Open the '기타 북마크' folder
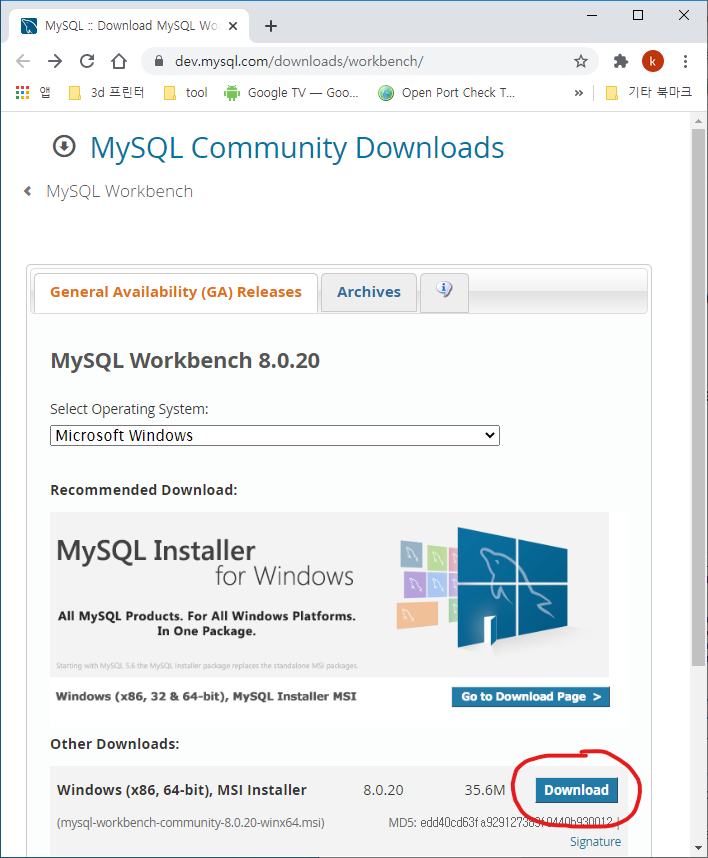 tap(649, 92)
